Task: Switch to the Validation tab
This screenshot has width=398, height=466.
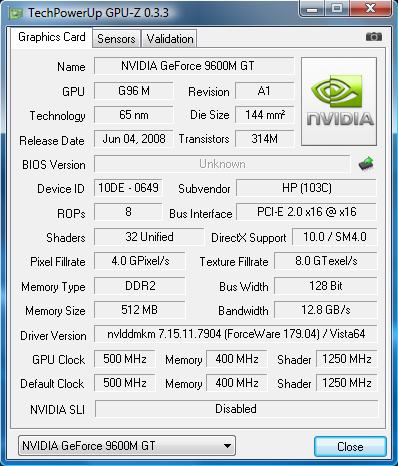Action: click(x=169, y=39)
